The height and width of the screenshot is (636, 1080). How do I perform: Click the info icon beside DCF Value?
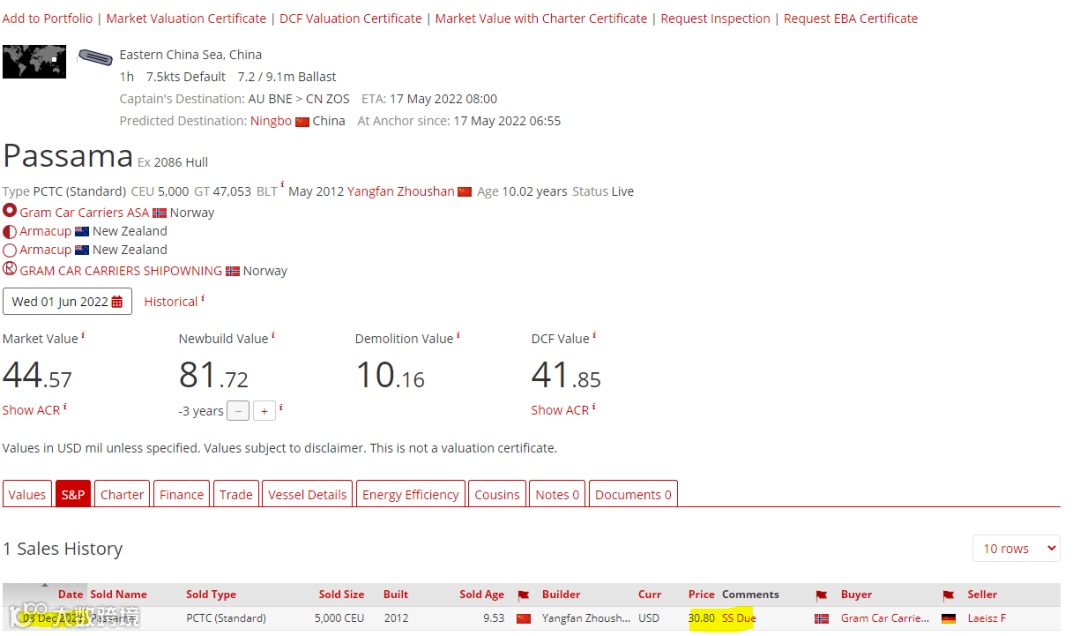point(594,336)
